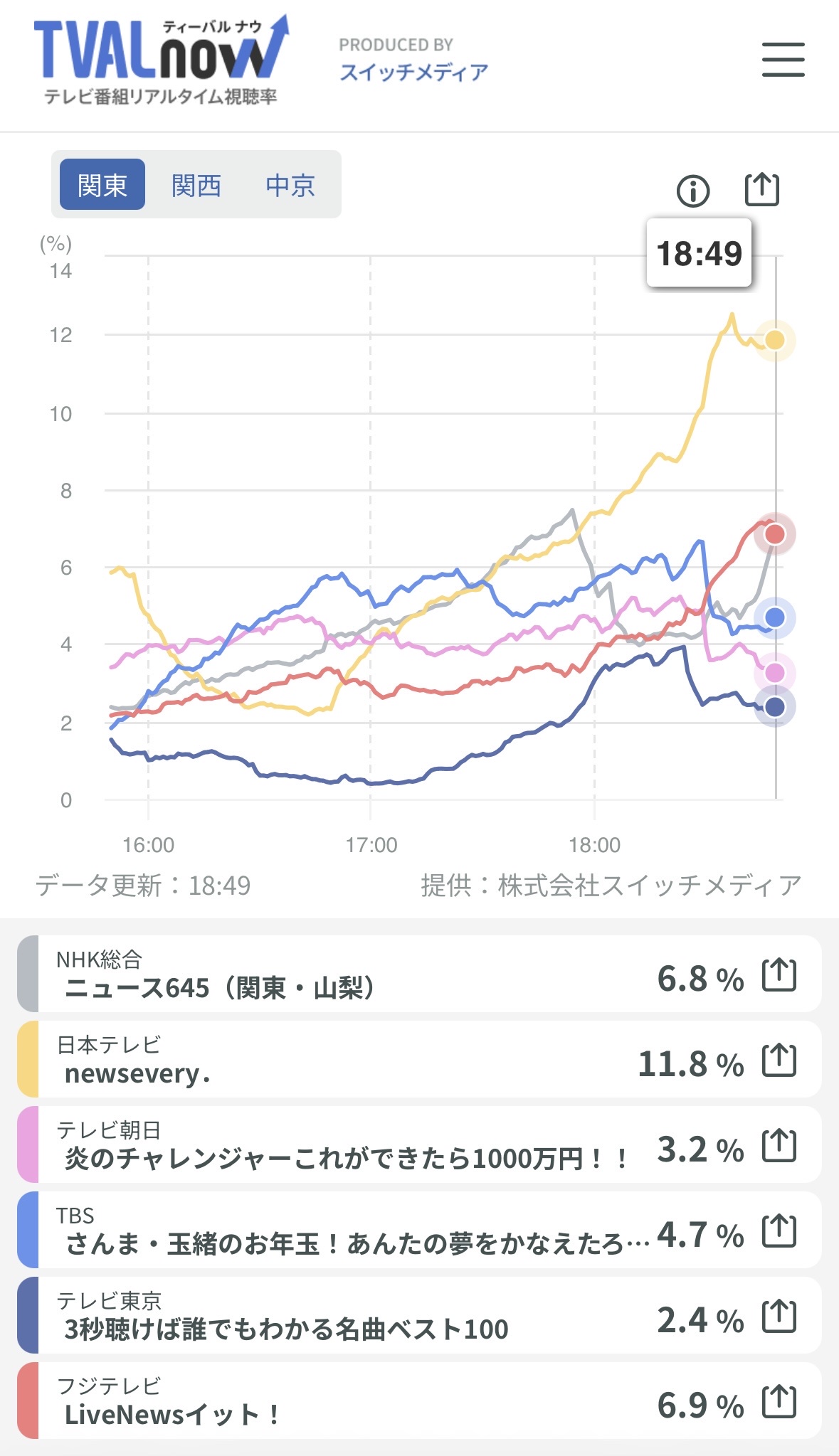Click the TVAL now logo

(161, 61)
